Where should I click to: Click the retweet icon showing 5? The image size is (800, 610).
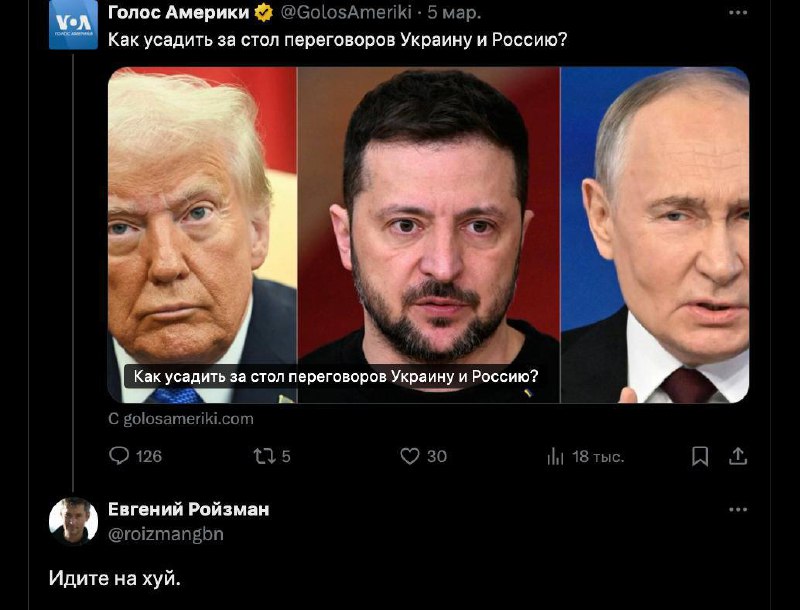pyautogui.click(x=264, y=456)
